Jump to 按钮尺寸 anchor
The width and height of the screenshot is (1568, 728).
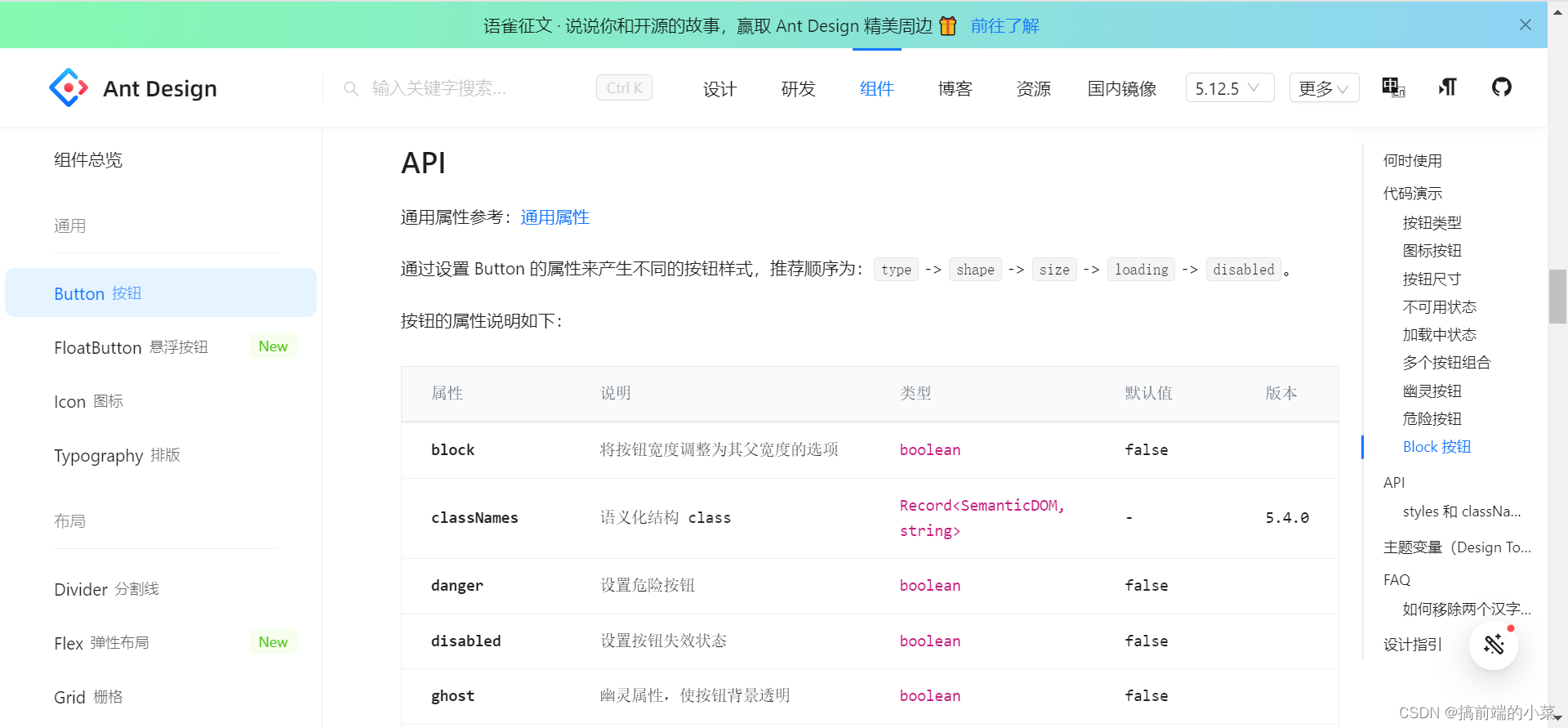pyautogui.click(x=1432, y=279)
